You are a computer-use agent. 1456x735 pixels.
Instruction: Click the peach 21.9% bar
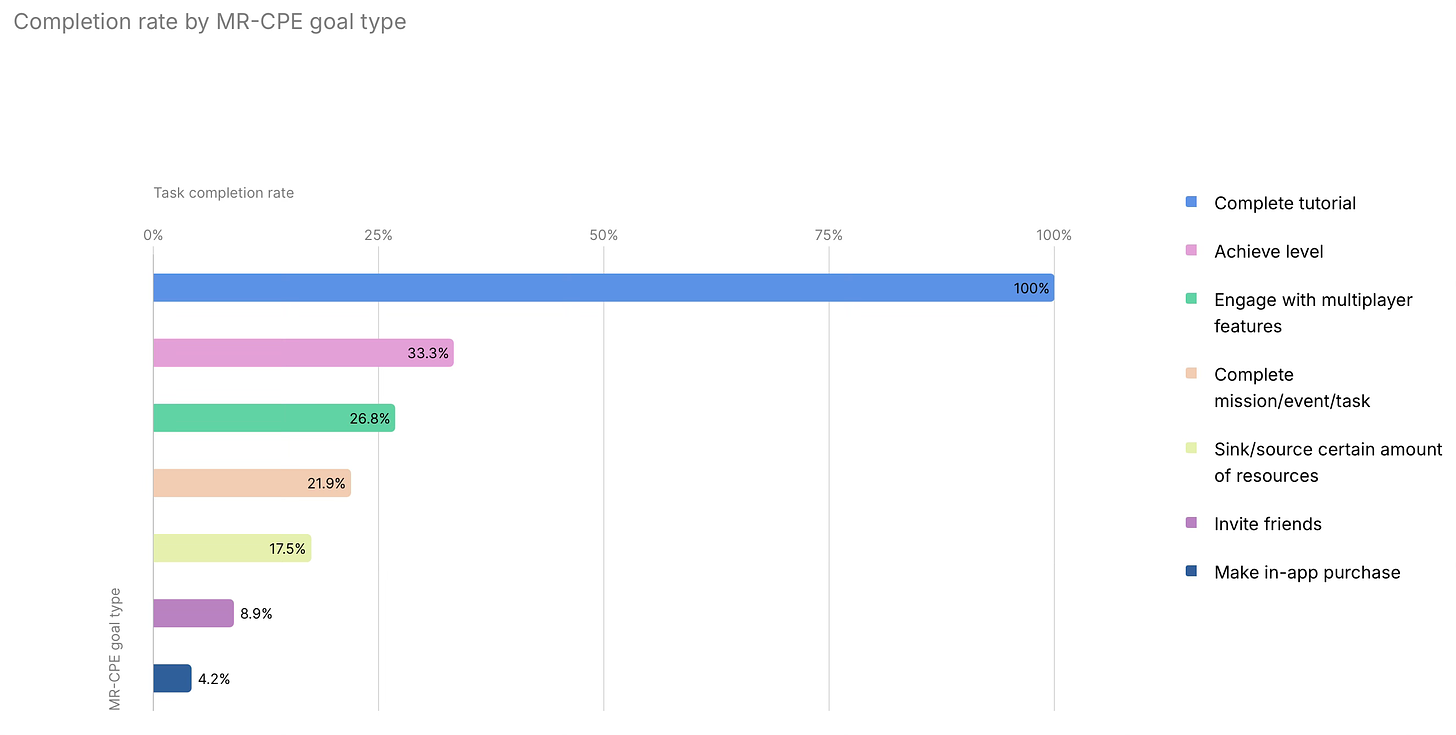252,483
